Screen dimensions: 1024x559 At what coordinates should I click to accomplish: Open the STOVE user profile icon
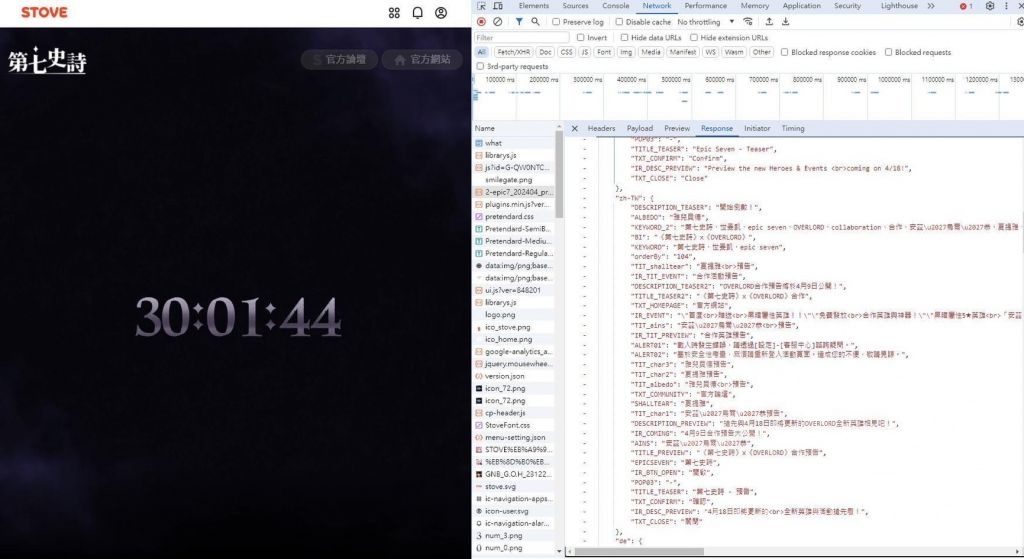(441, 13)
